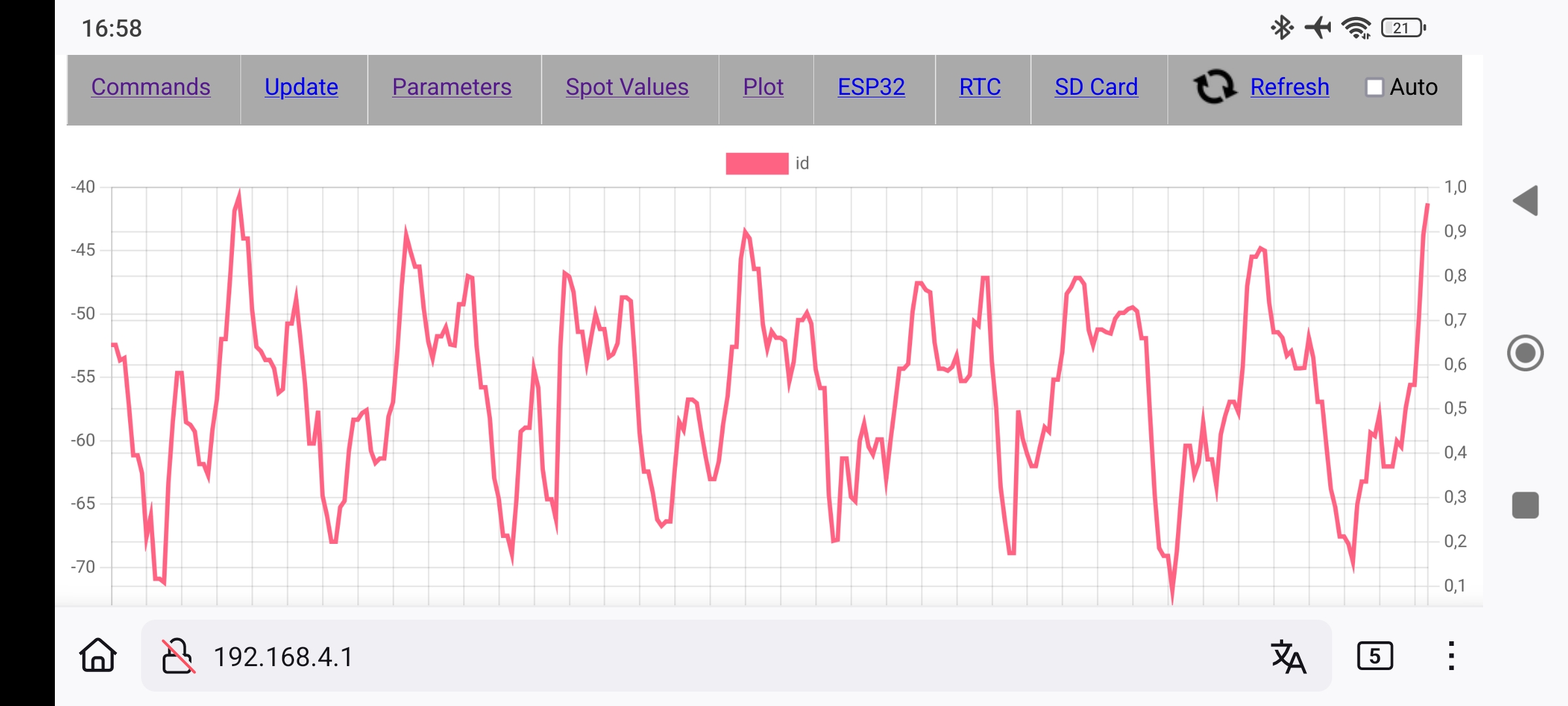
Task: Tap the Android circular home button
Action: [1526, 354]
